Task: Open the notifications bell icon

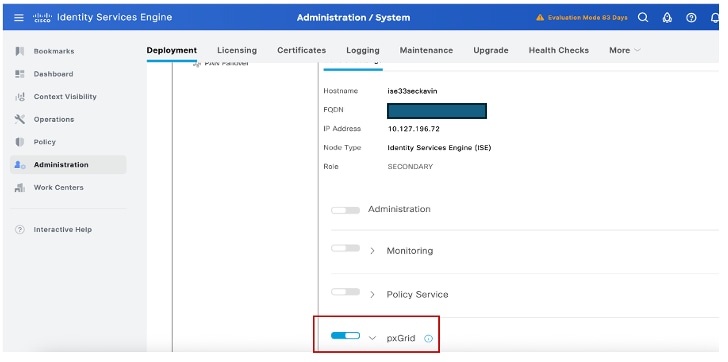Action: click(715, 18)
